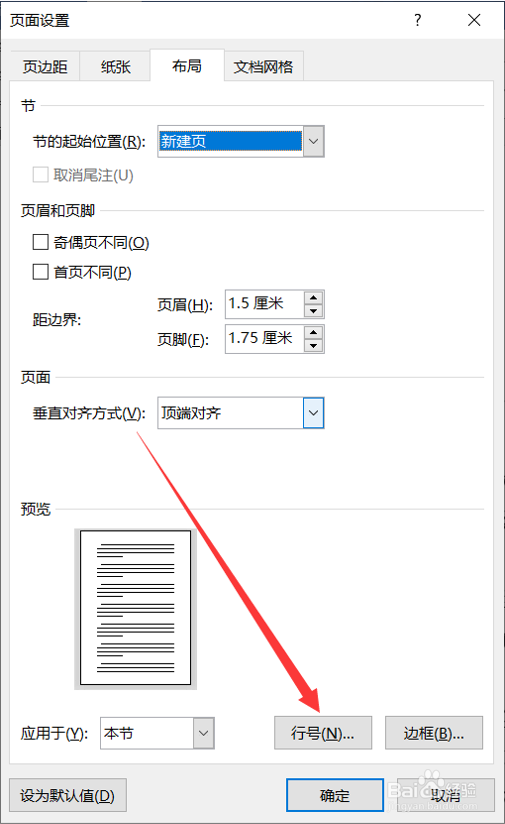Screen dimensions: 505x824
Task: Click the 本节 value in 应用于 box
Action: pyautogui.click(x=147, y=733)
